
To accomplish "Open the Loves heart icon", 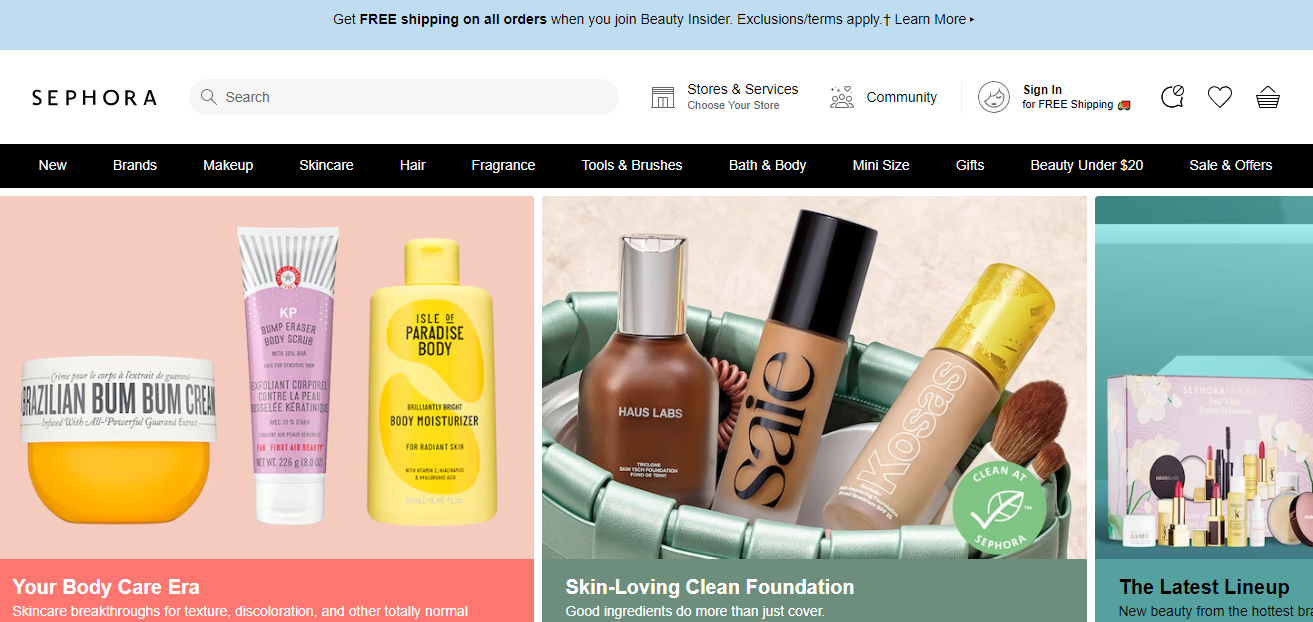I will (x=1219, y=97).
